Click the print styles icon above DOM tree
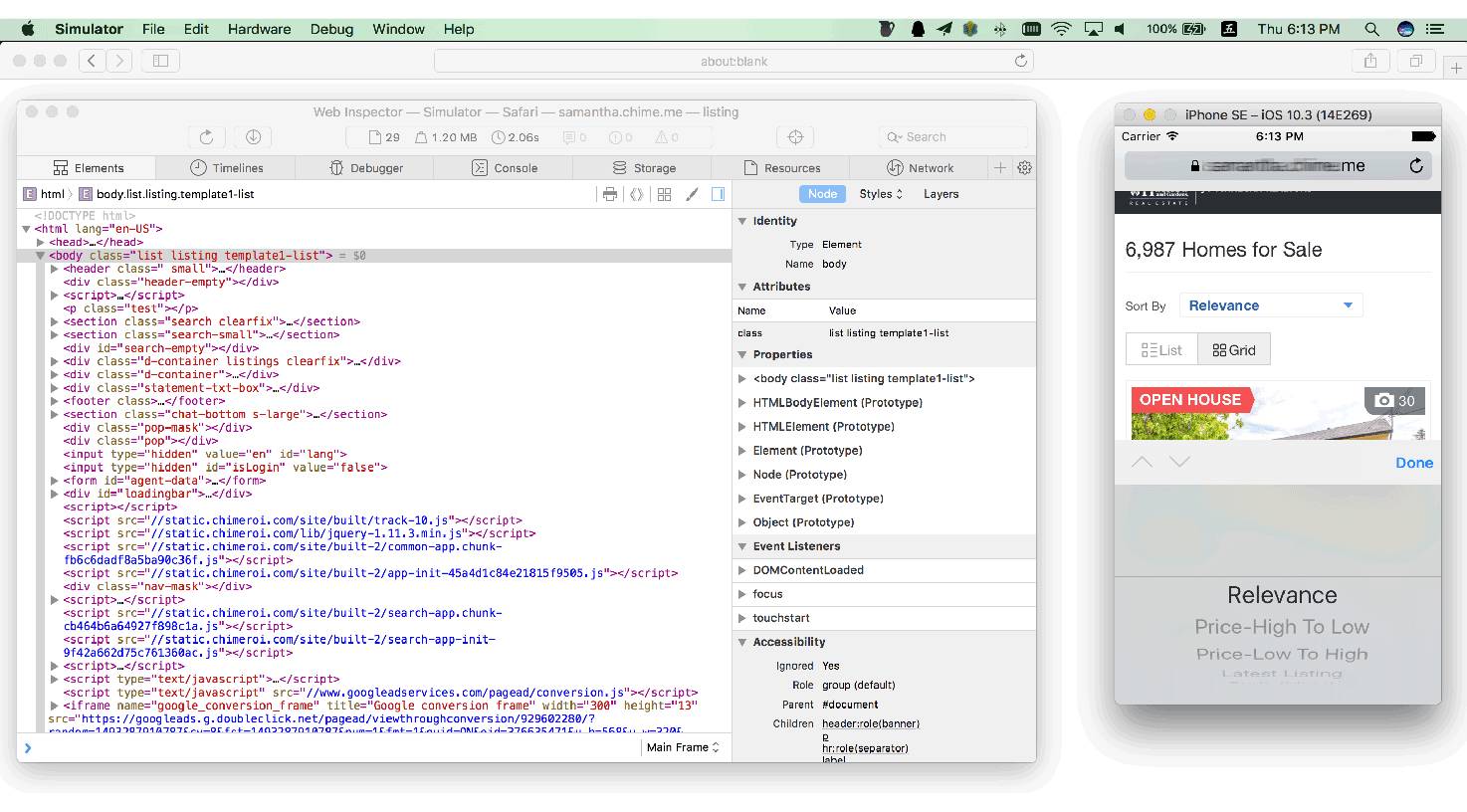The height and width of the screenshot is (812, 1467). point(610,194)
